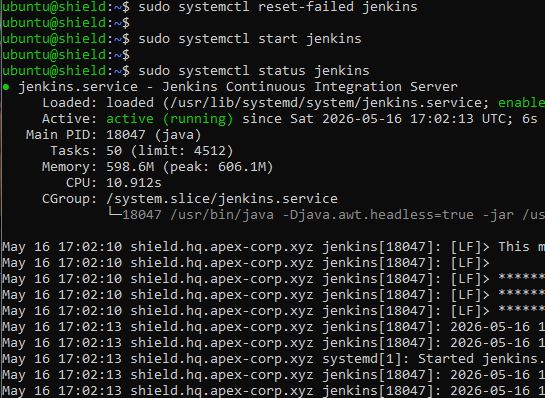Click the green 'enable' text on the Loaded line
The image size is (545, 398).
[x=521, y=103]
